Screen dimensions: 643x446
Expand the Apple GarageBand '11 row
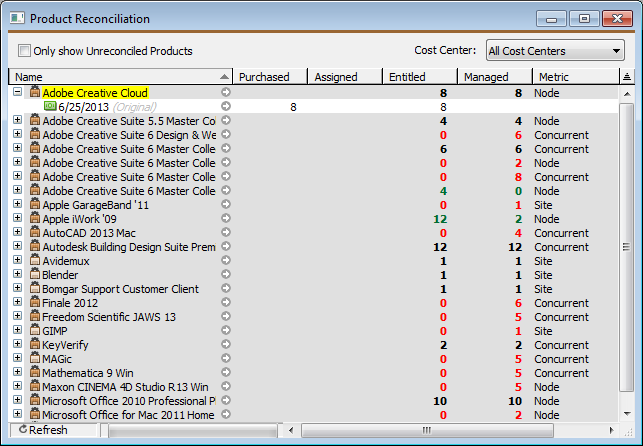pos(17,204)
